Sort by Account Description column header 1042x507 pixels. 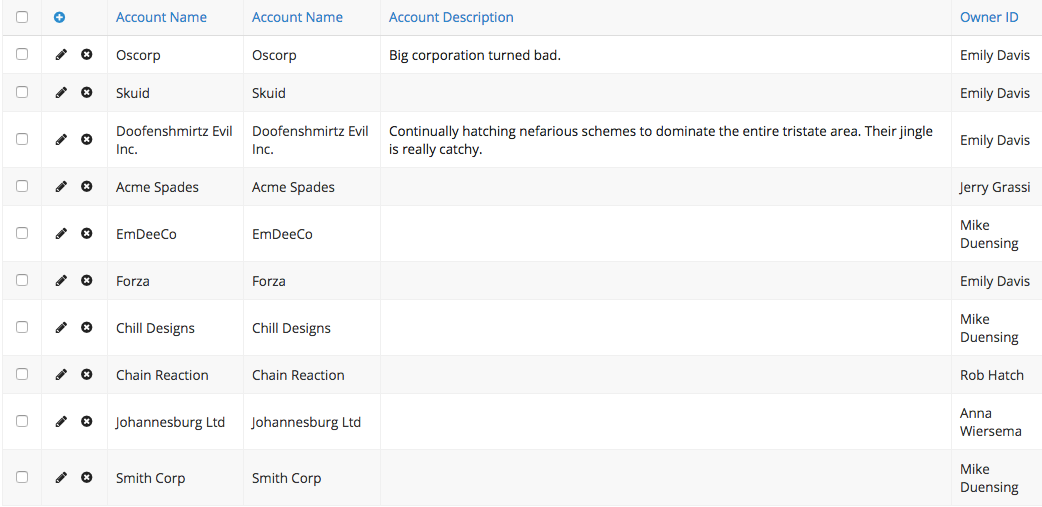451,17
